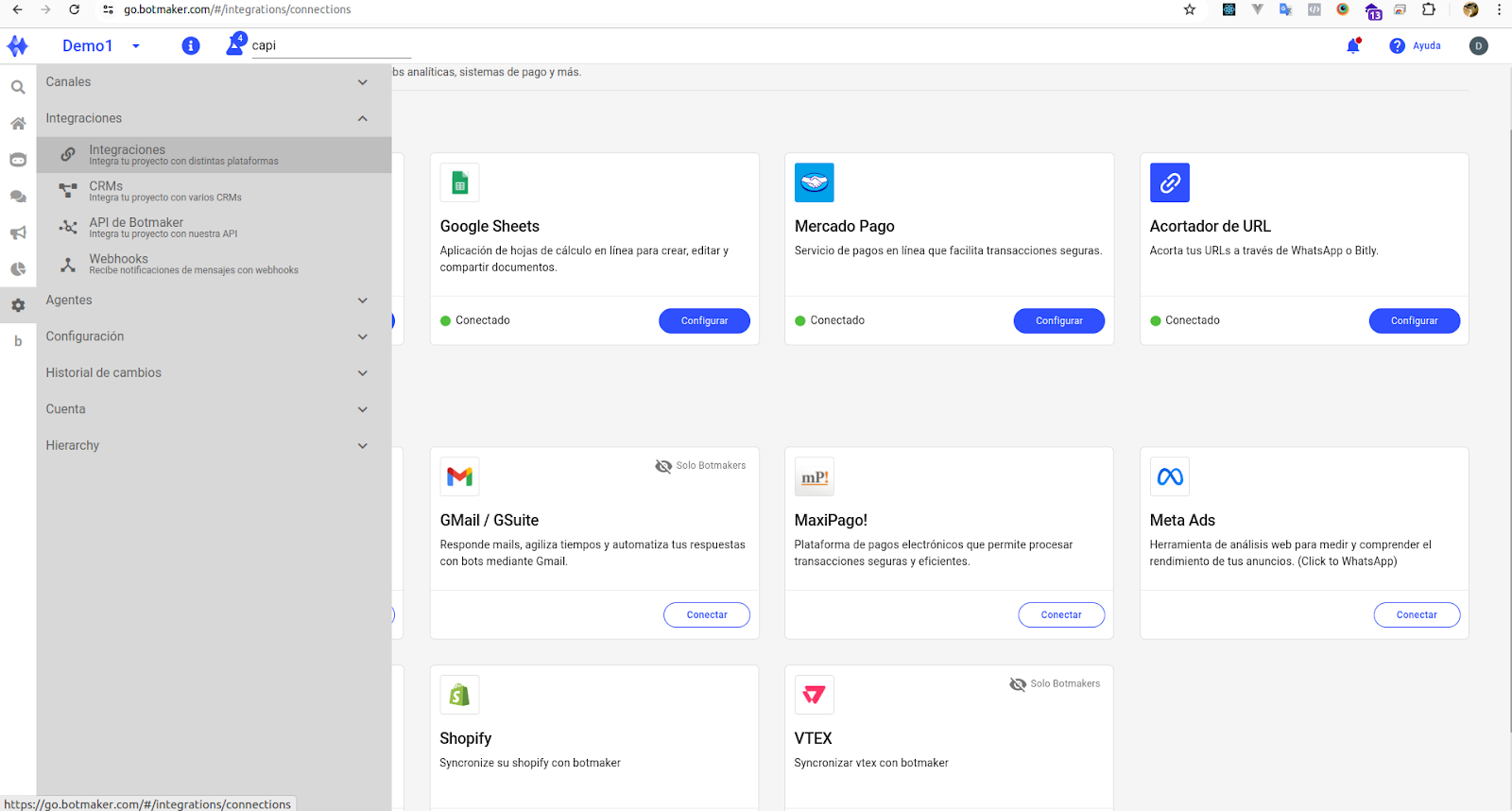The image size is (1512, 811).
Task: Open API de Botmaker menu item
Action: [214, 228]
